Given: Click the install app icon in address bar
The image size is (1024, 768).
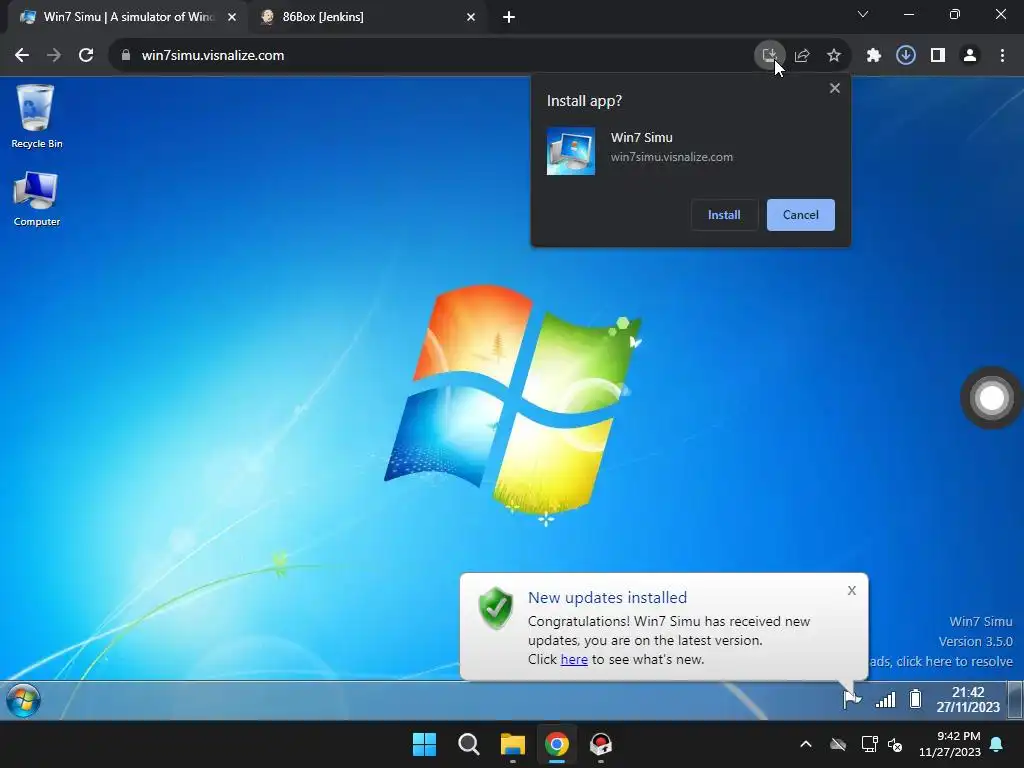Looking at the screenshot, I should click(769, 56).
